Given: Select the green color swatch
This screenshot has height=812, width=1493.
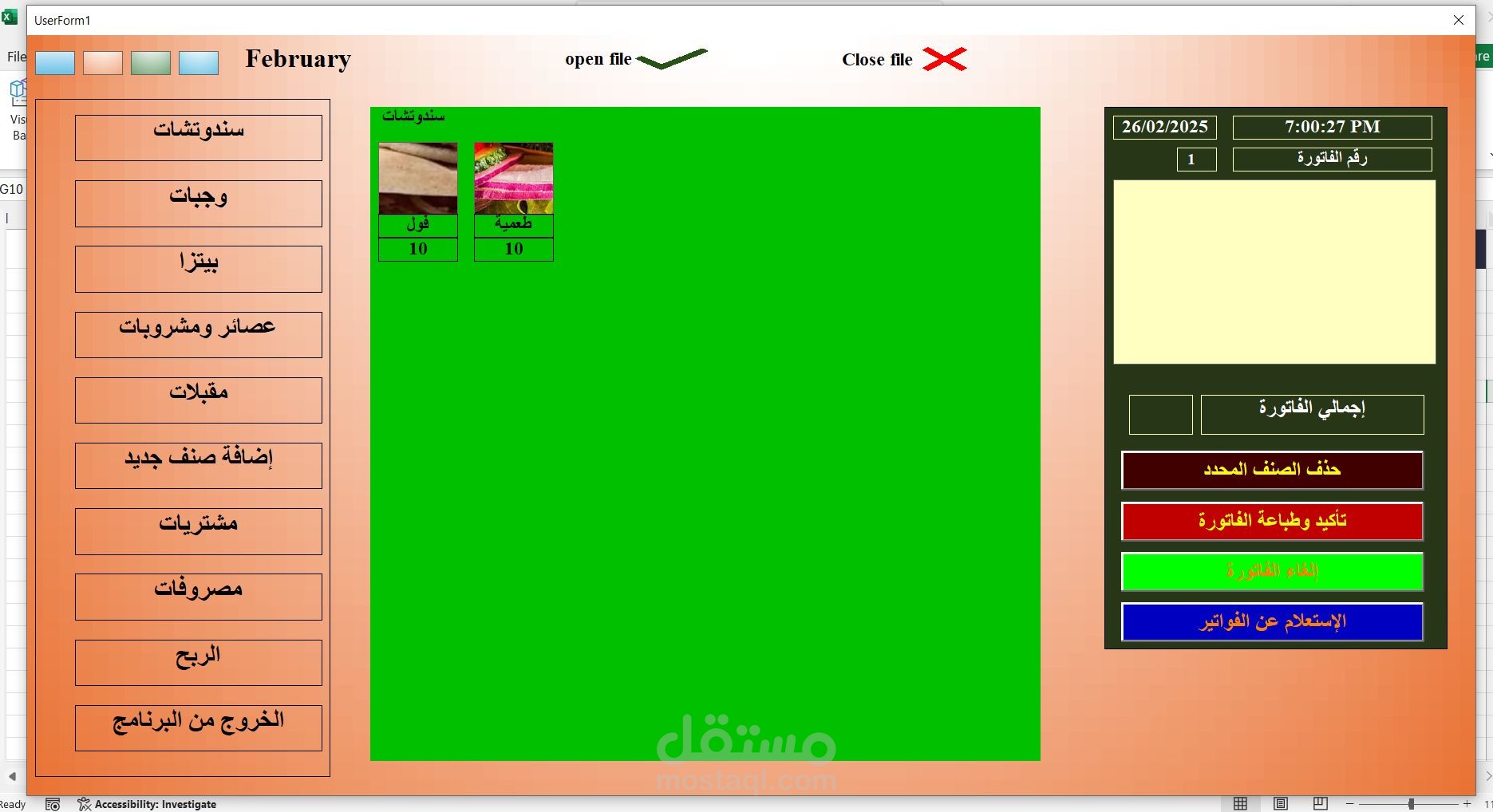Looking at the screenshot, I should pyautogui.click(x=151, y=63).
